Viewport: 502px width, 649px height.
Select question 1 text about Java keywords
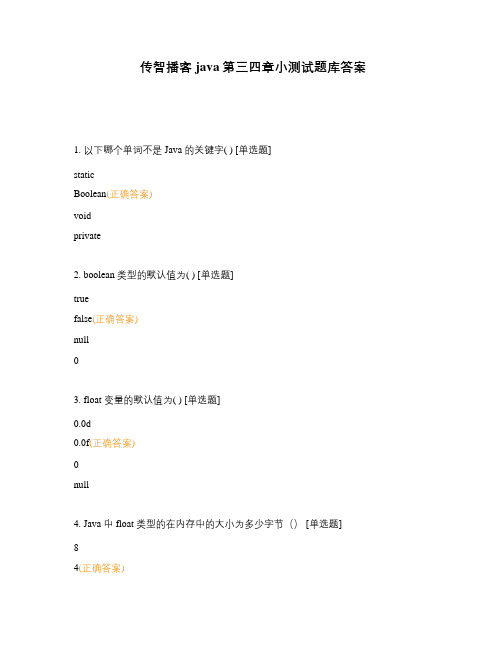[x=172, y=150]
